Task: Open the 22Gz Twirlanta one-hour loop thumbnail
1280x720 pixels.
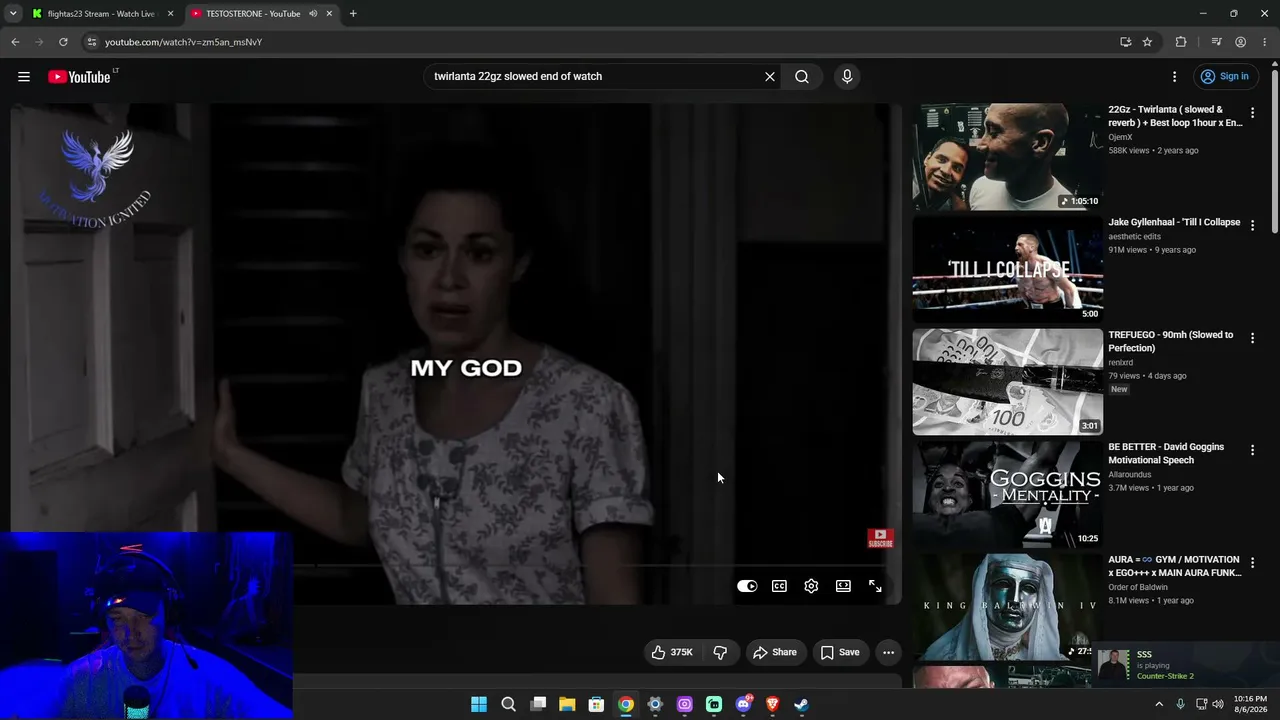Action: (1007, 156)
